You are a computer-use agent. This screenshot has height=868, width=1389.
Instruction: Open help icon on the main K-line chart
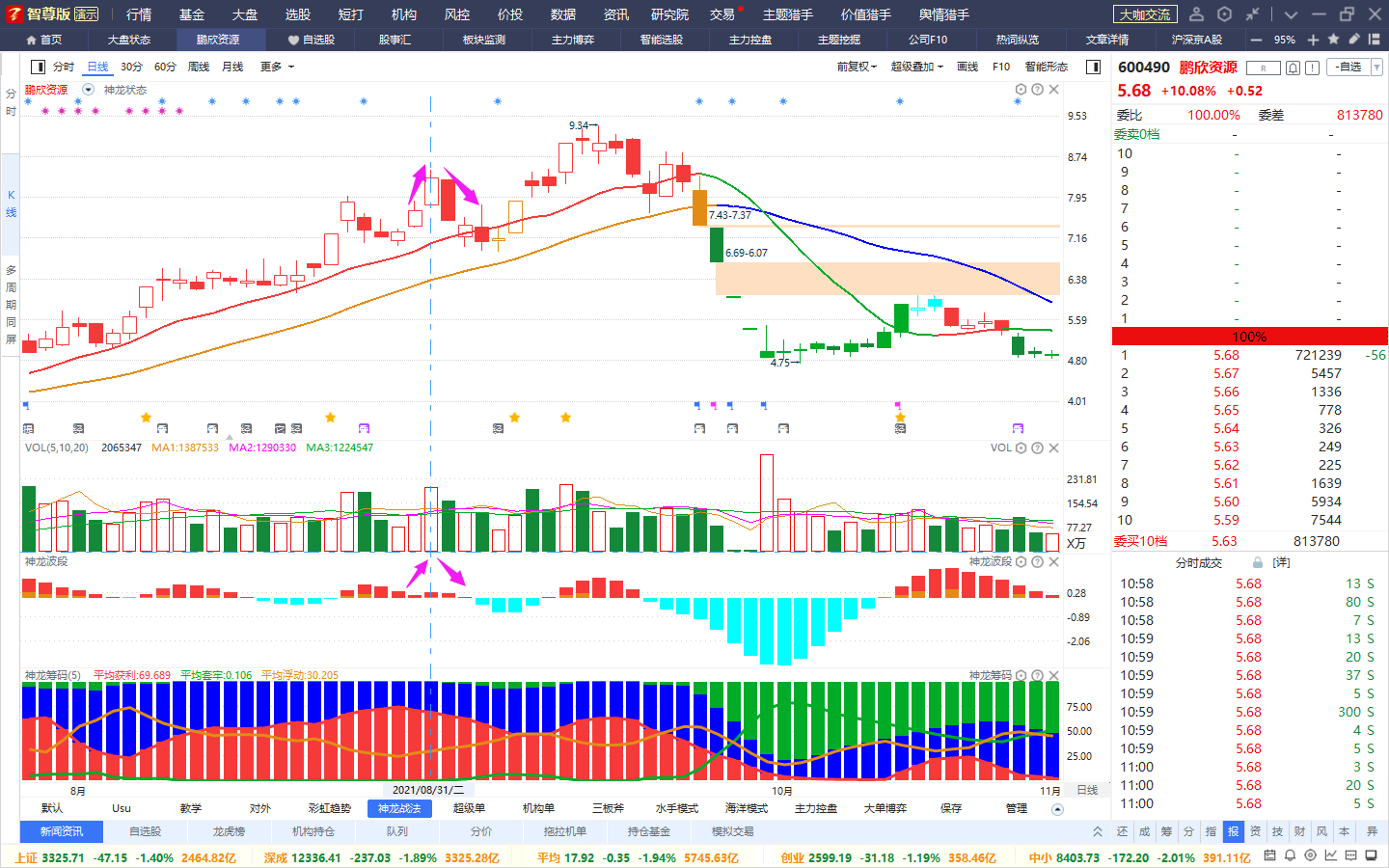[x=1037, y=90]
